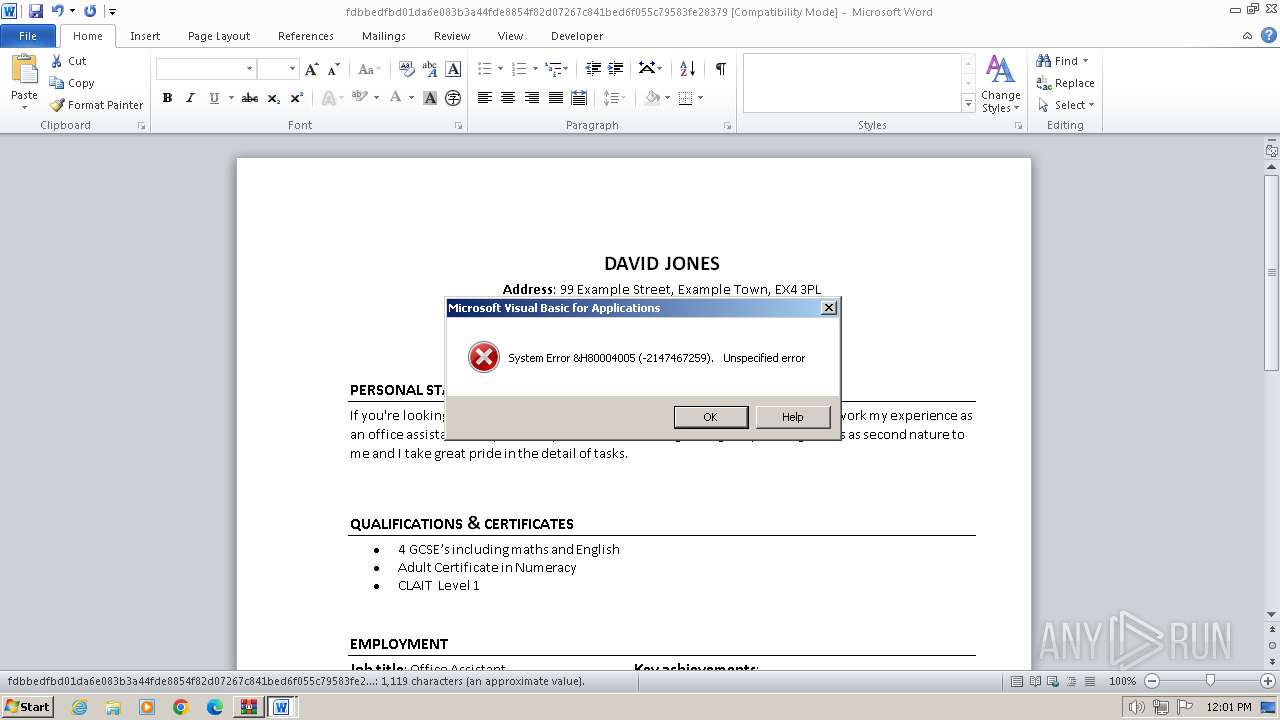Open Internet Explorer from taskbar

click(x=79, y=707)
